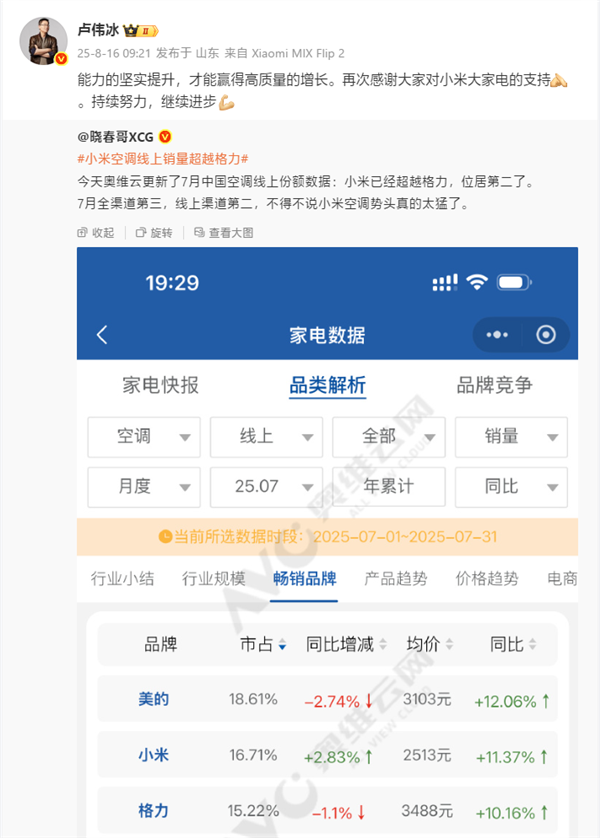Switch to the 品牌竞争 tab
This screenshot has height=838, width=600.
(494, 385)
